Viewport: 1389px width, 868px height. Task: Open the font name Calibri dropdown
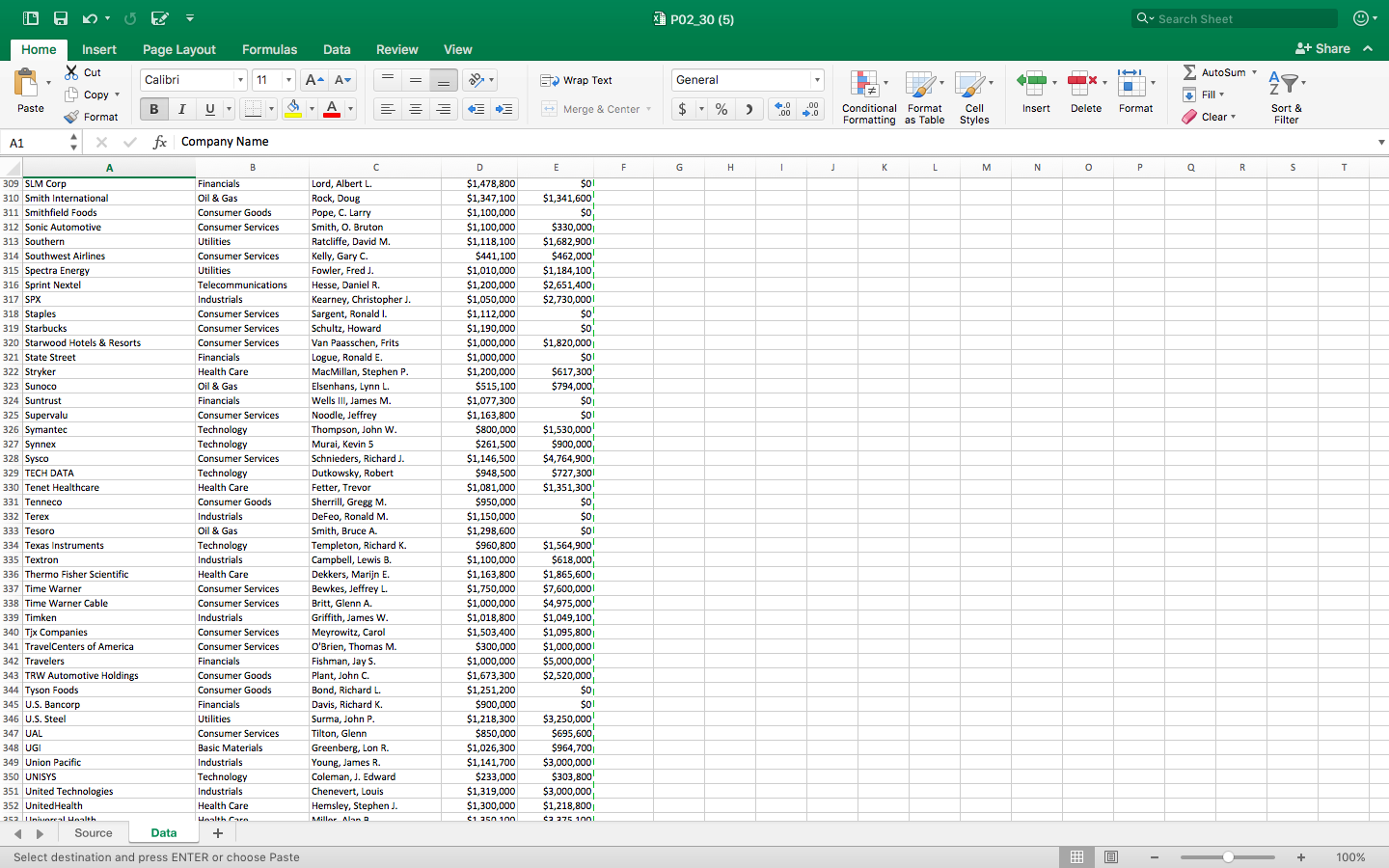(240, 80)
